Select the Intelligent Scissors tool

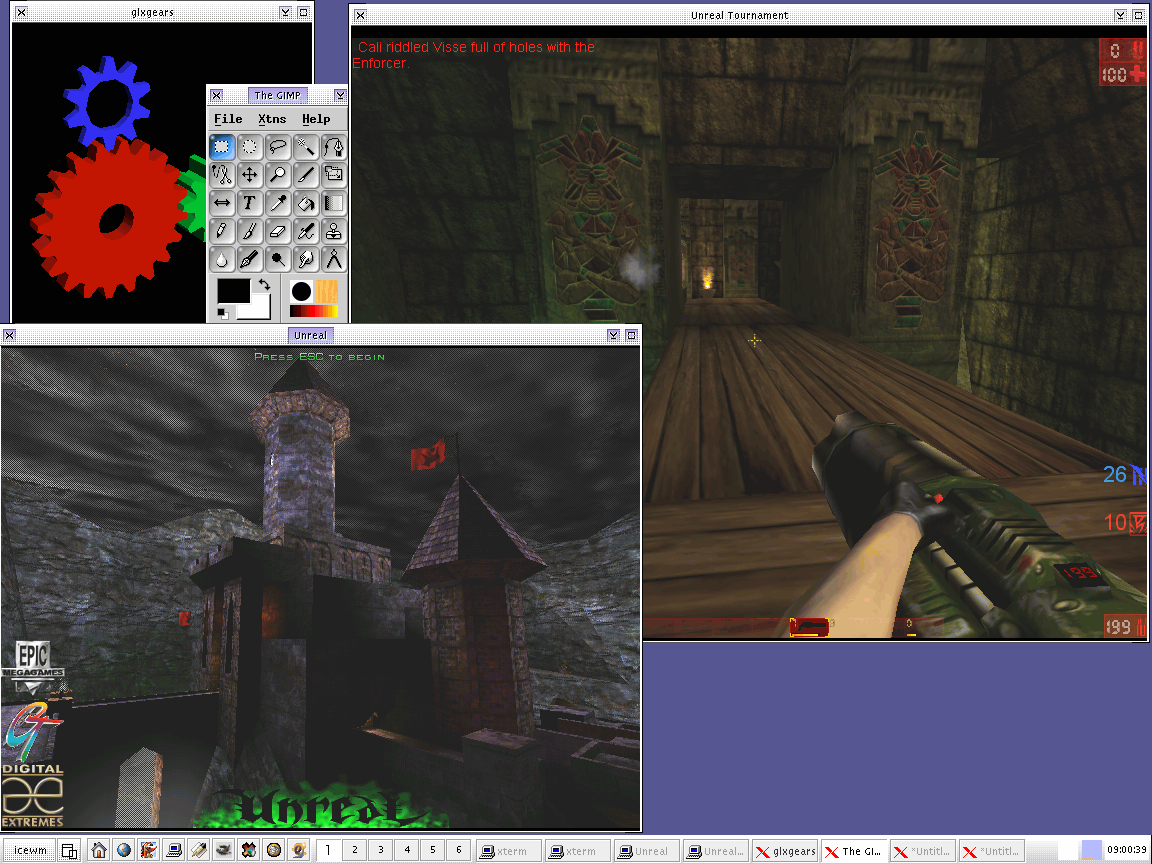pos(222,175)
